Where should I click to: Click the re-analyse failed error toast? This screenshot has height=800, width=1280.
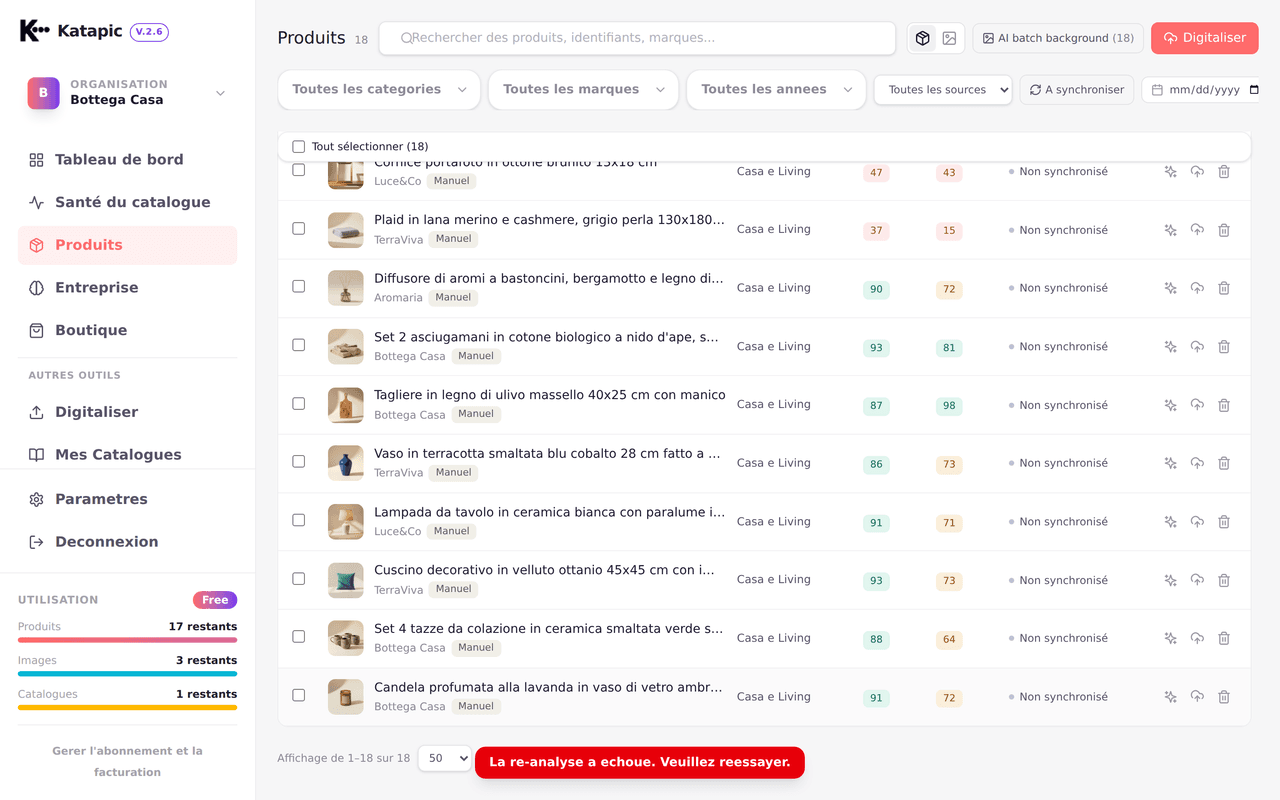pyautogui.click(x=640, y=762)
